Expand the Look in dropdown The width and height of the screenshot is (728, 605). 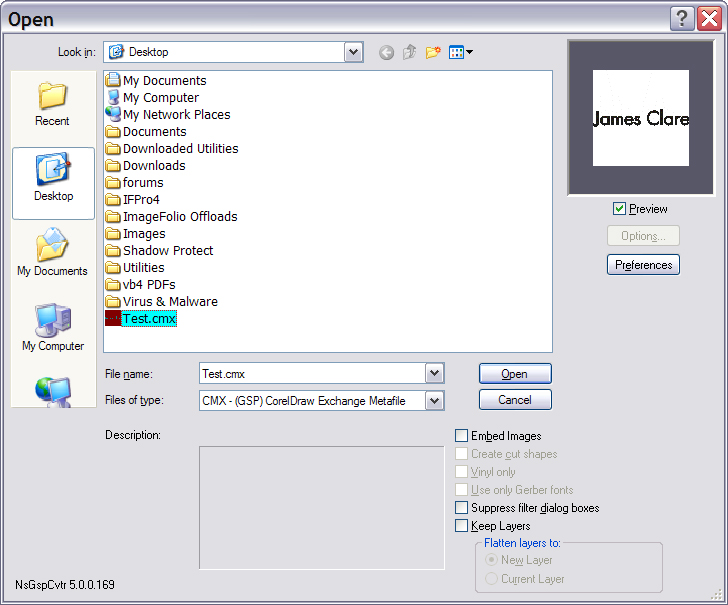pos(353,52)
